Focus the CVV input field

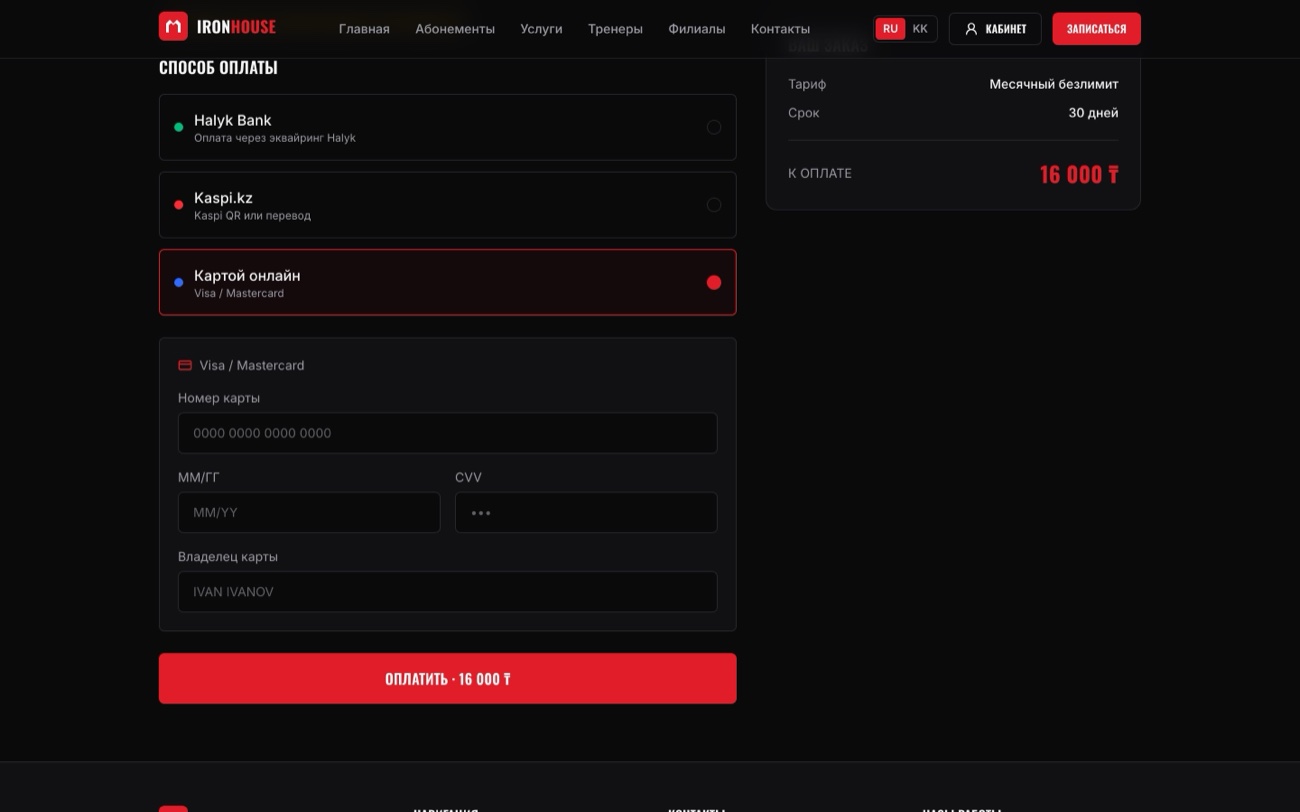point(586,512)
